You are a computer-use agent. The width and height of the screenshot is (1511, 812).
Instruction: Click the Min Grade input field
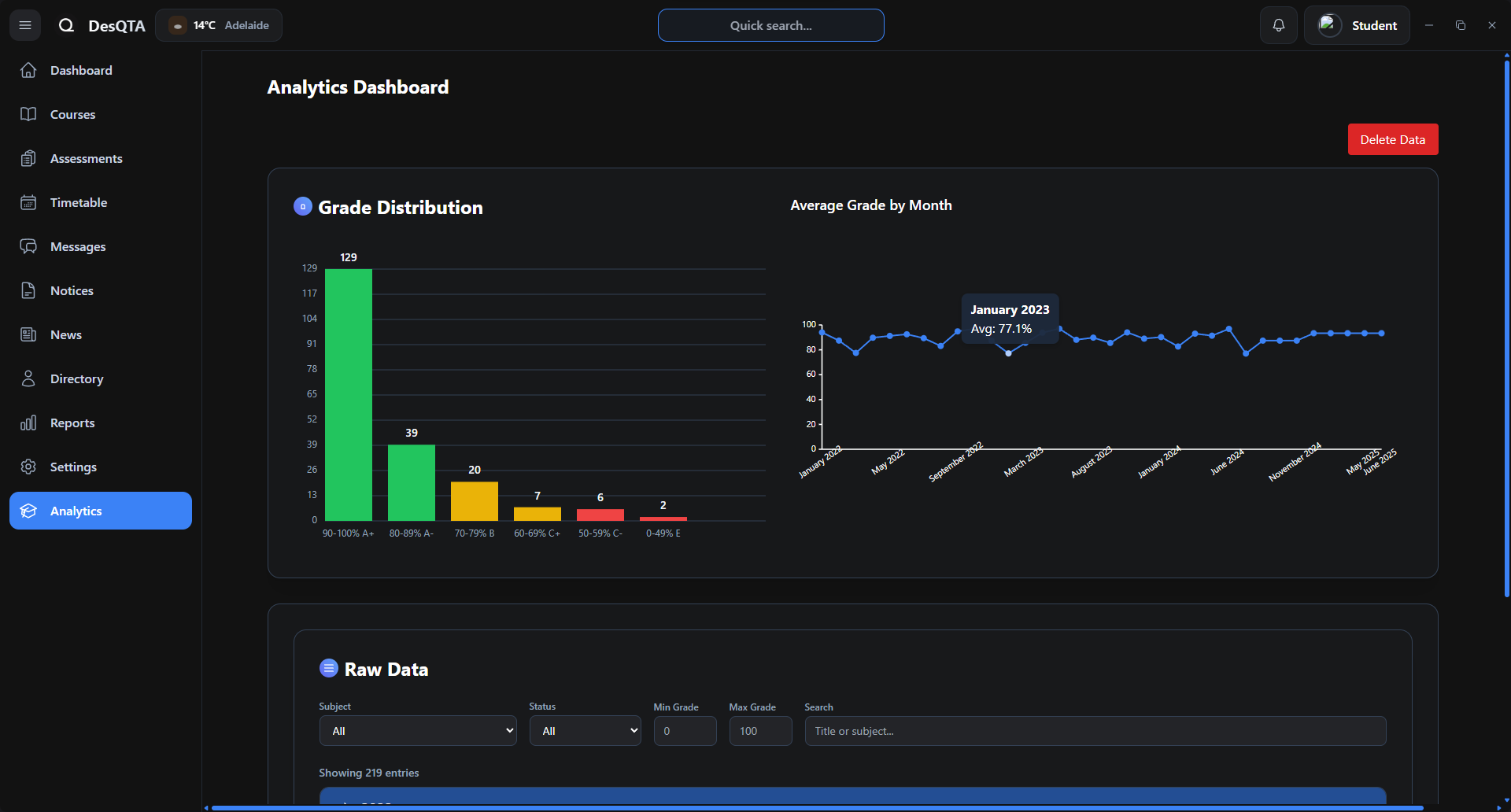click(685, 731)
